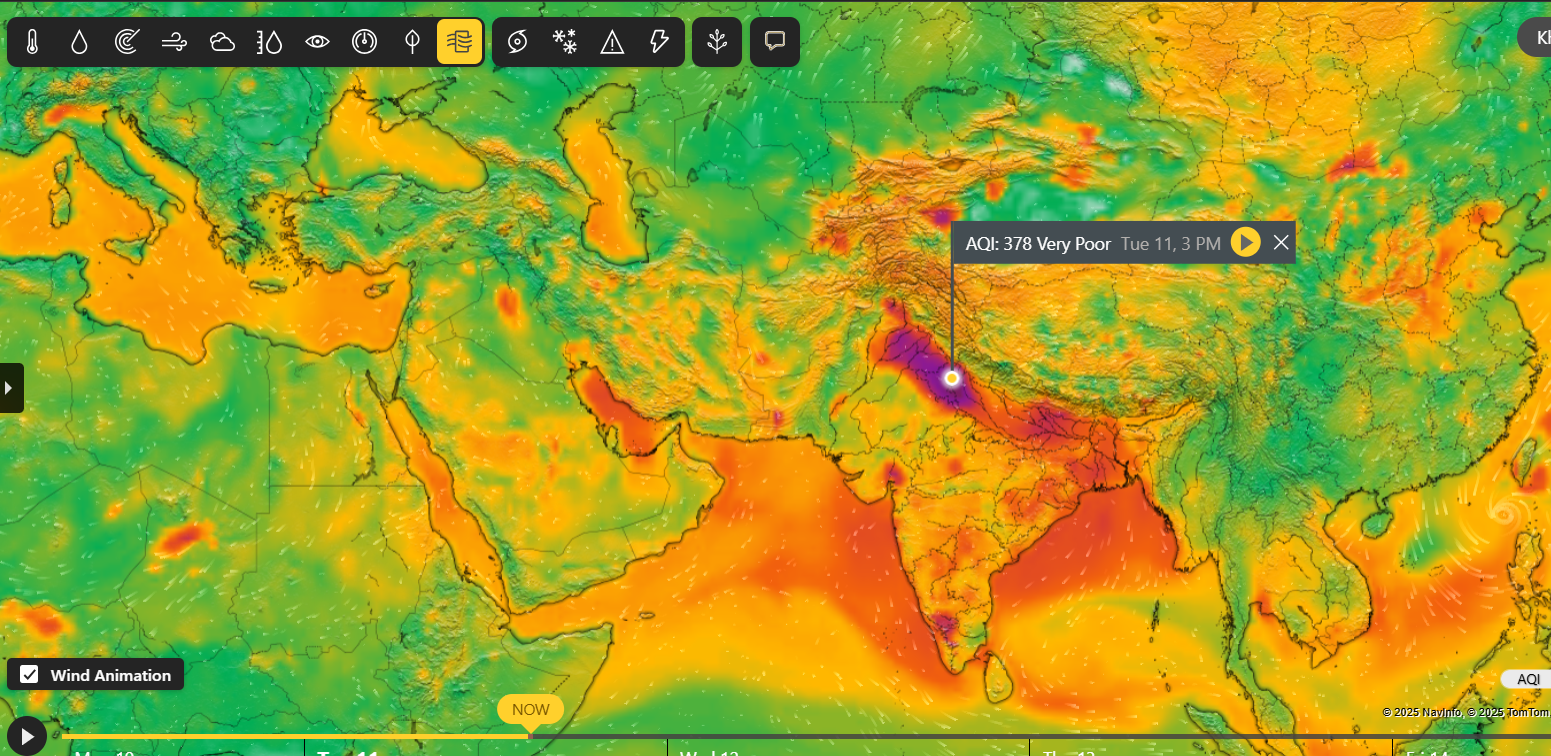Show the Clouds layer
The height and width of the screenshot is (756, 1551).
click(222, 42)
